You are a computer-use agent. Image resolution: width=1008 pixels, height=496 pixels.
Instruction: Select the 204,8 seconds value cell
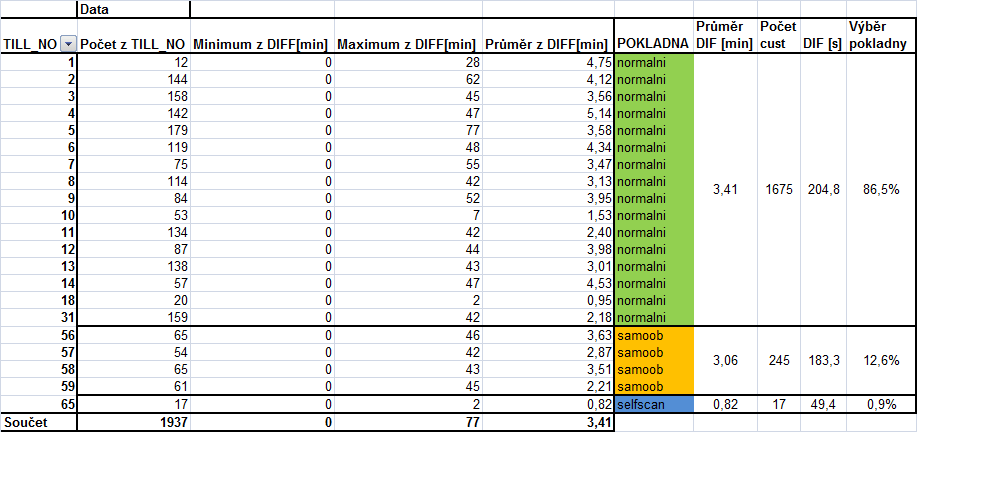pyautogui.click(x=822, y=189)
